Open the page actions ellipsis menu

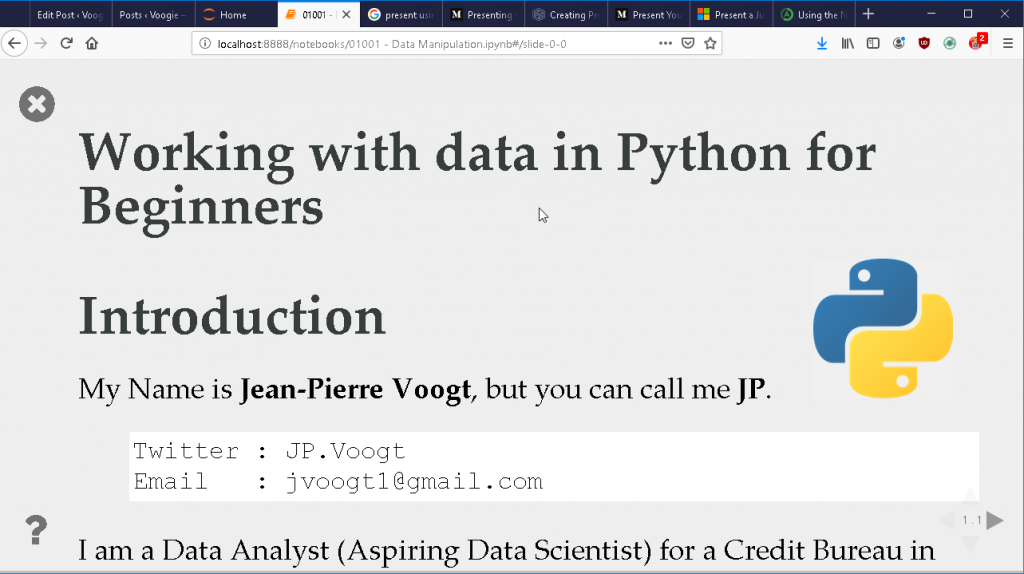(x=665, y=43)
